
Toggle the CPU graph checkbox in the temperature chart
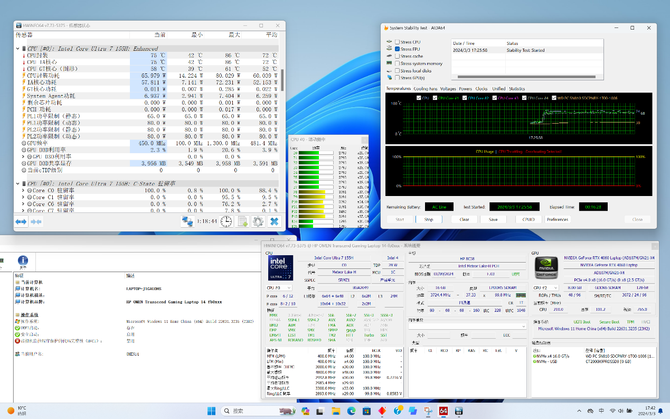[x=419, y=98]
